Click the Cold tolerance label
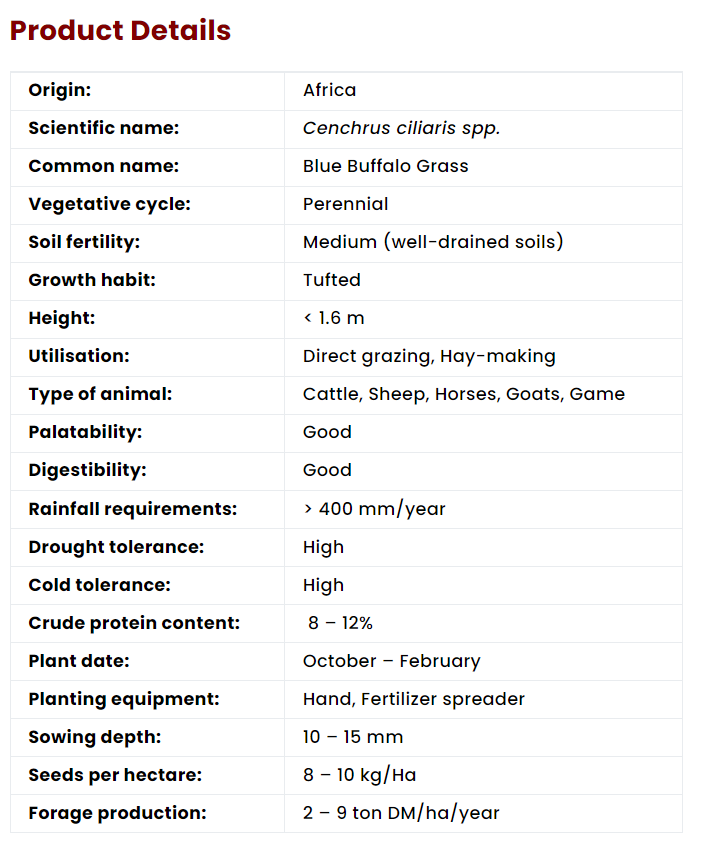 [x=99, y=585]
